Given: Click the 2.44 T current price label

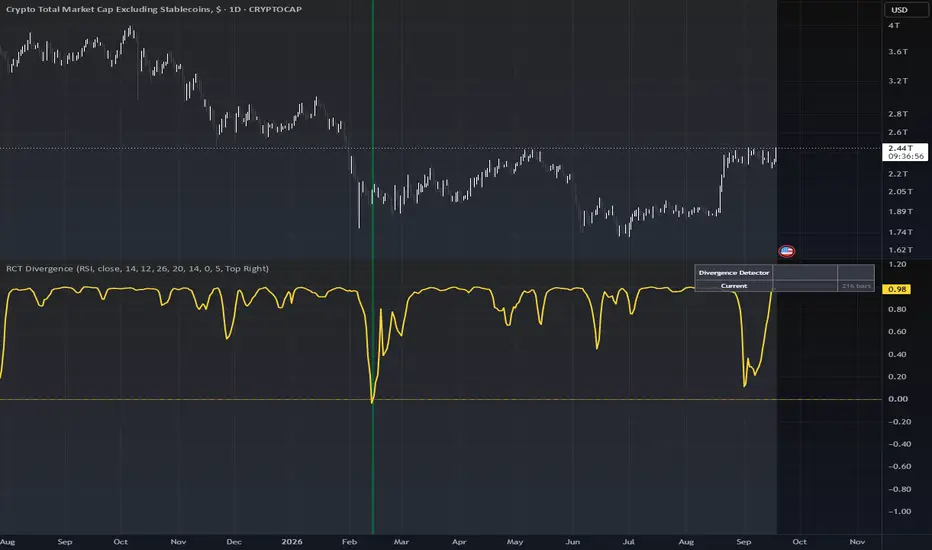Looking at the screenshot, I should pyautogui.click(x=905, y=152).
